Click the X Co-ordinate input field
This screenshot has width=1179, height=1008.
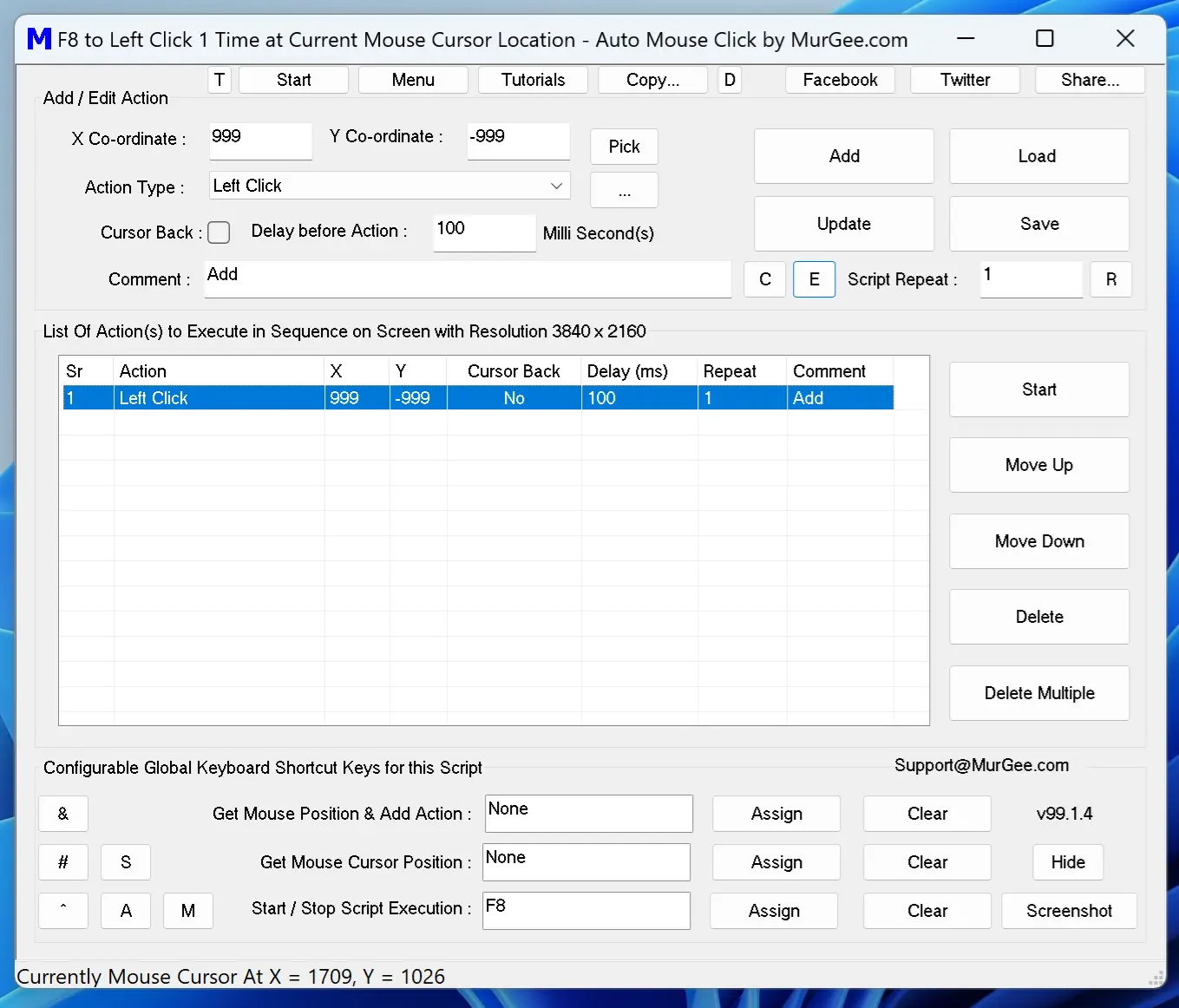click(260, 141)
